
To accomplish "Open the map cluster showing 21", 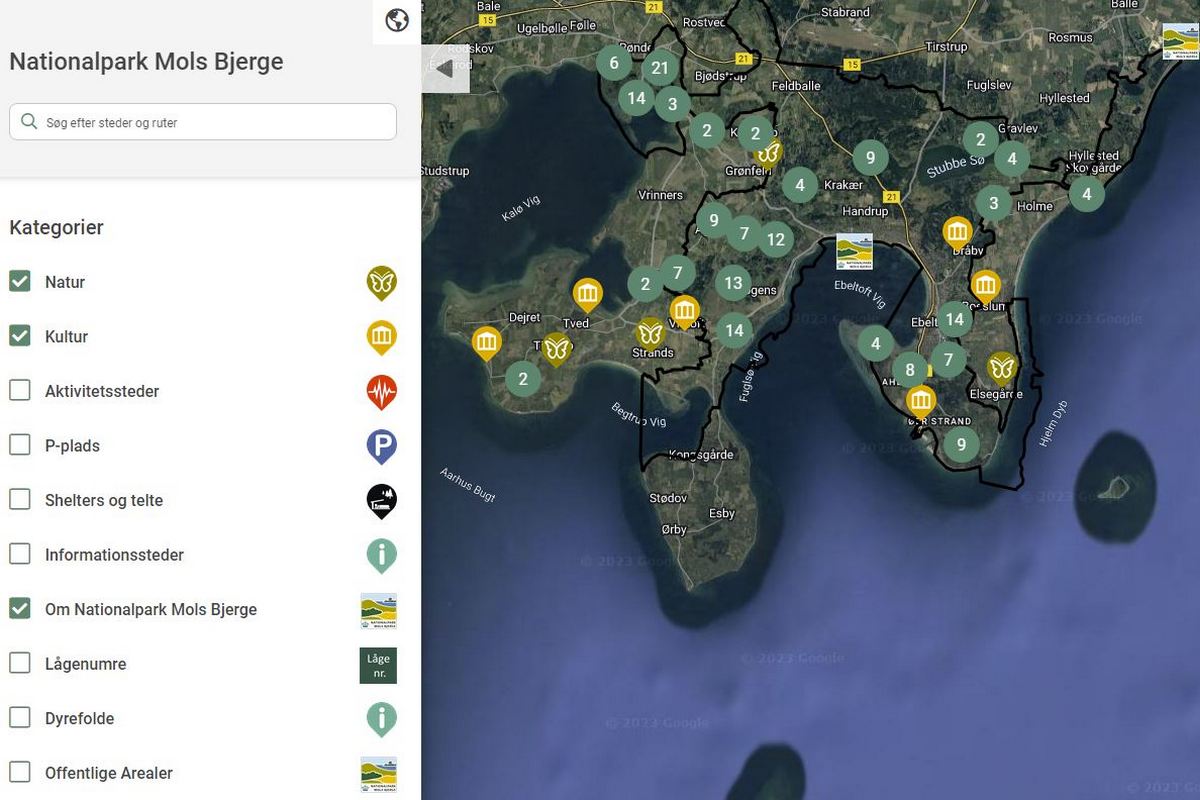I will click(x=659, y=68).
